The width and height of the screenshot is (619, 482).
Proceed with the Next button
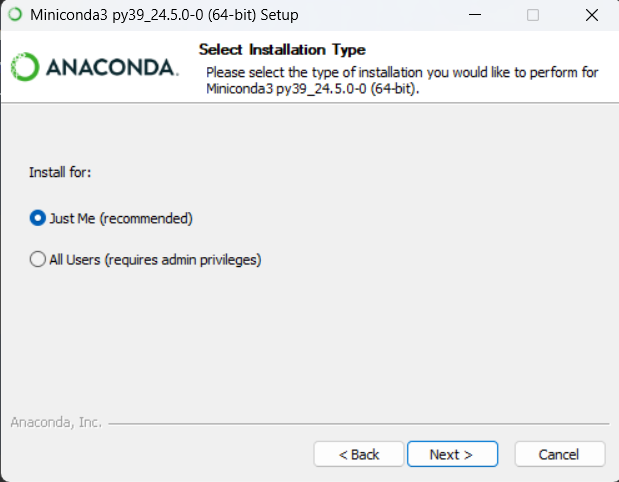[x=452, y=454]
